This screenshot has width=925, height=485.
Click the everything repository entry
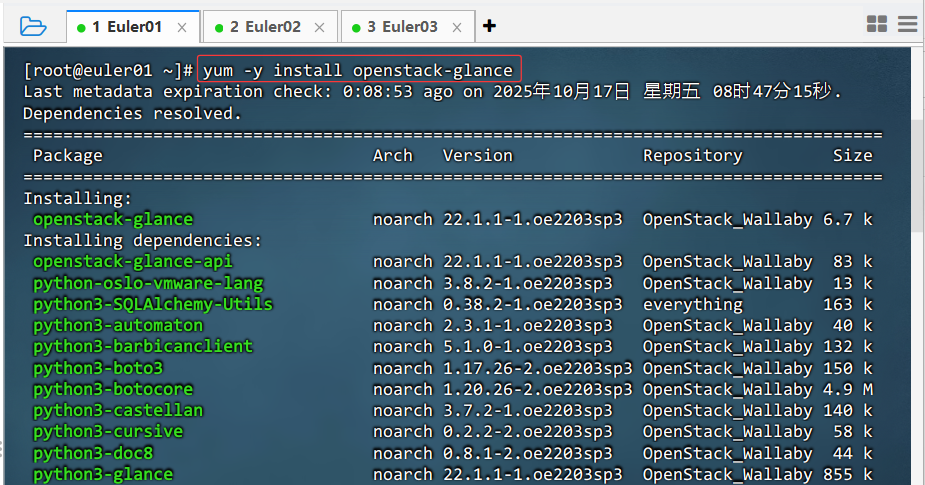tap(693, 304)
